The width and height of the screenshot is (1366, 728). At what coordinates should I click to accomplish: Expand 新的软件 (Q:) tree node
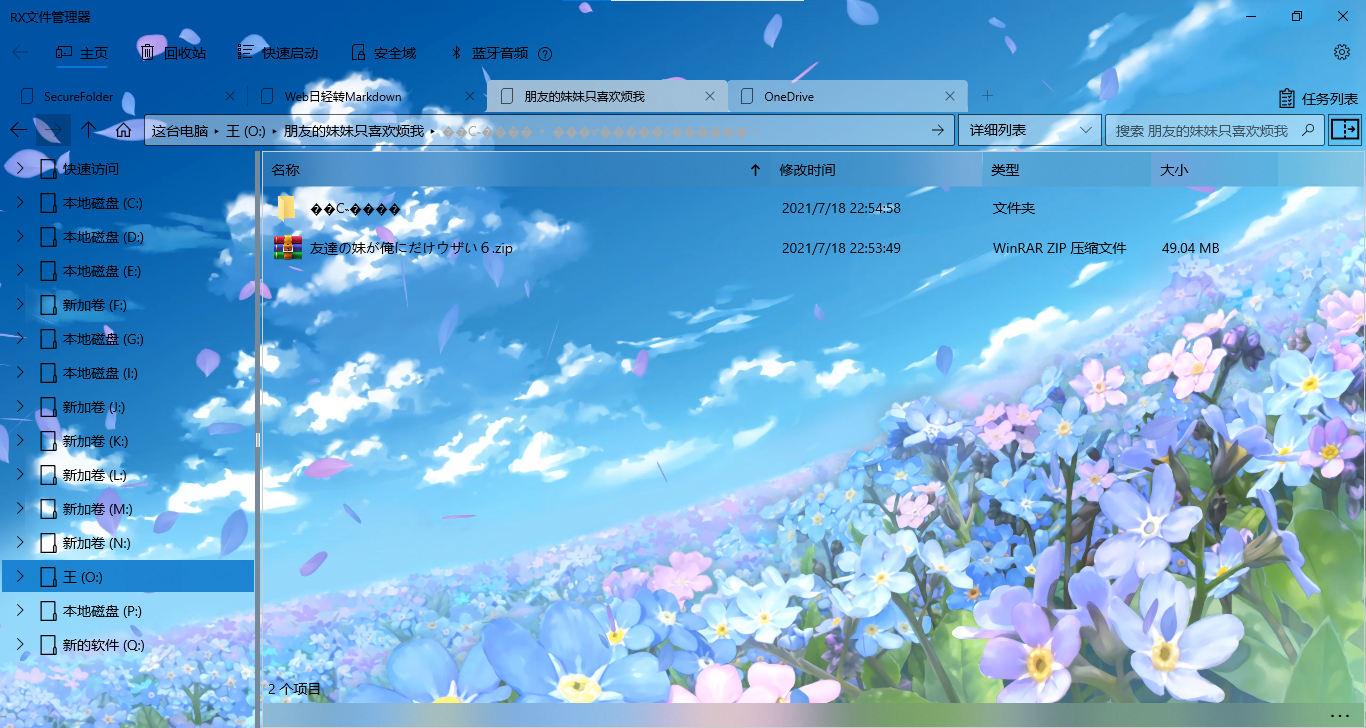click(20, 645)
